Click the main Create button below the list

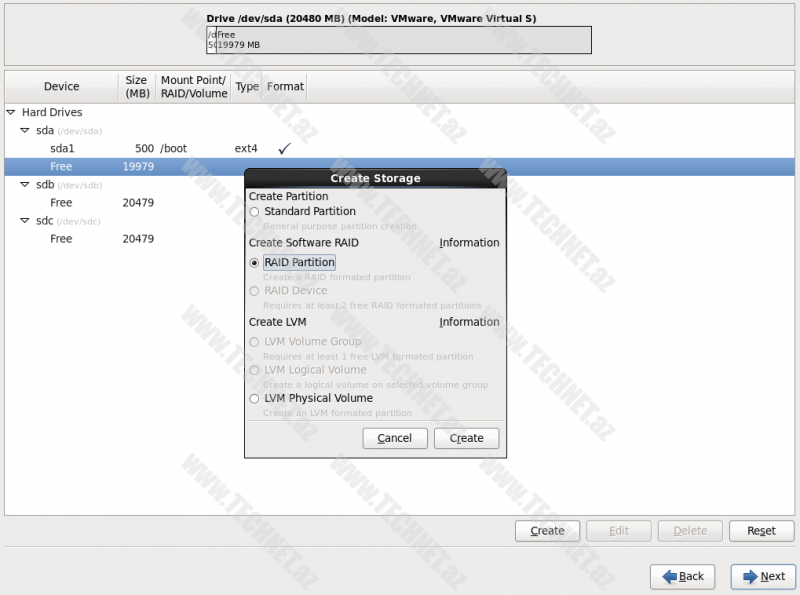547,531
